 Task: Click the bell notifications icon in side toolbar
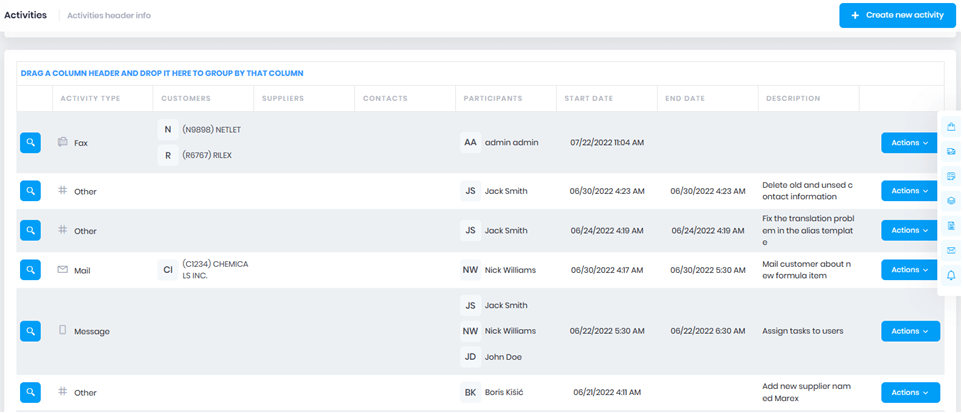click(951, 275)
